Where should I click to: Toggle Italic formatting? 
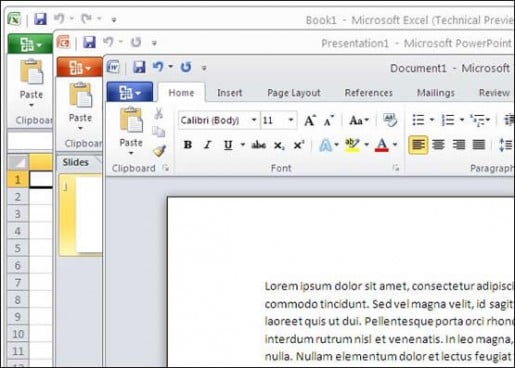(x=208, y=145)
